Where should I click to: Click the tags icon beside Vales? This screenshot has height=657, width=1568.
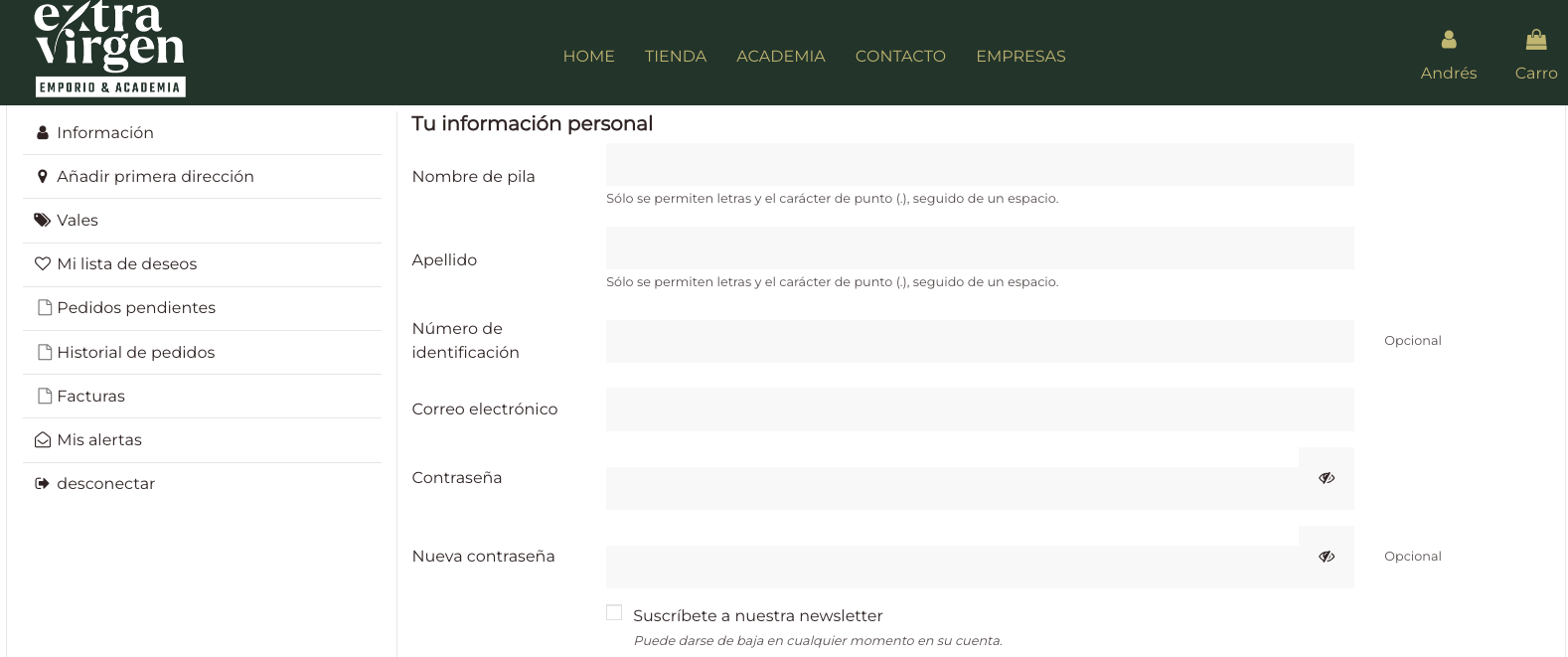(43, 220)
